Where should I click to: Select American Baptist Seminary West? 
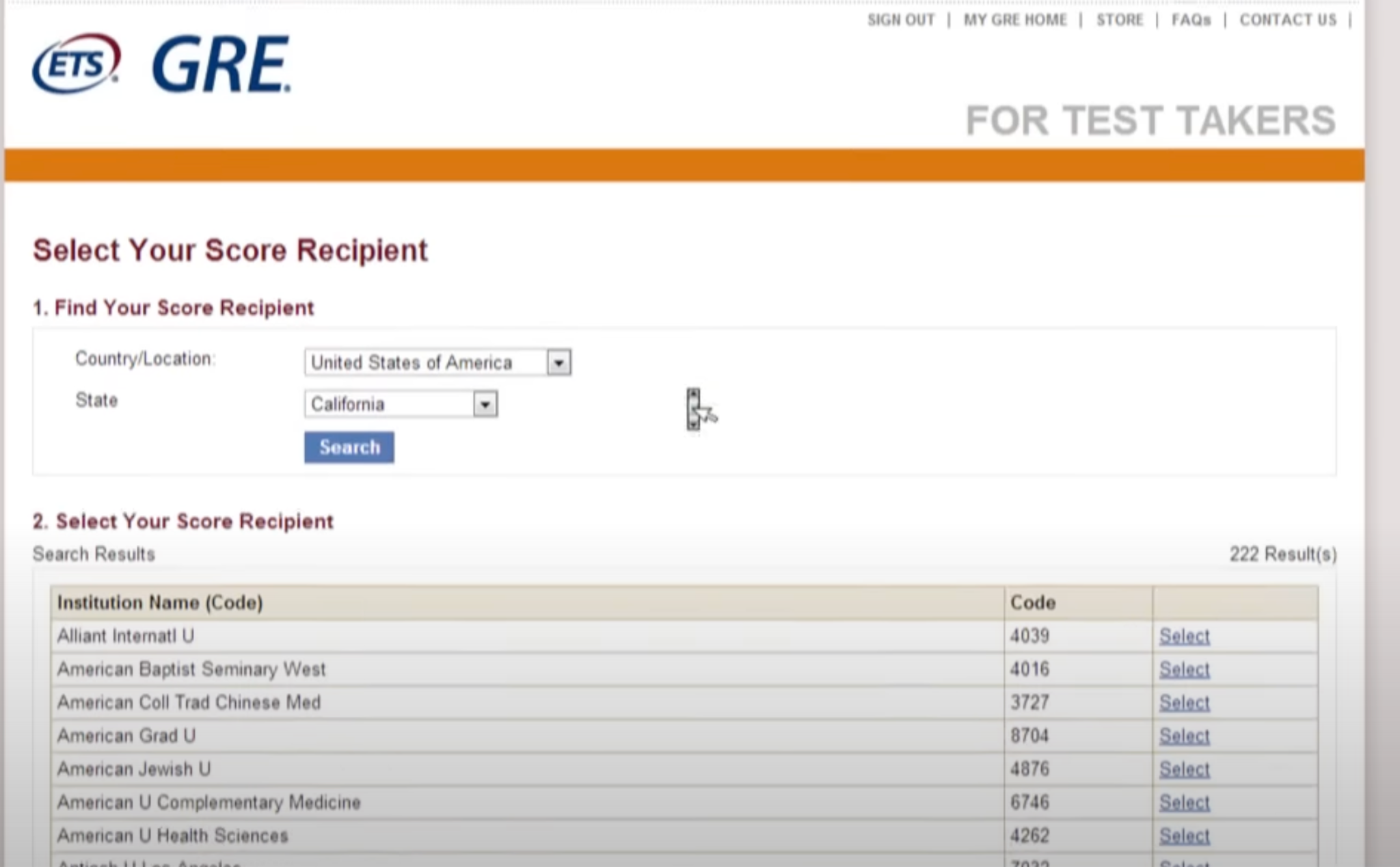pos(1184,669)
